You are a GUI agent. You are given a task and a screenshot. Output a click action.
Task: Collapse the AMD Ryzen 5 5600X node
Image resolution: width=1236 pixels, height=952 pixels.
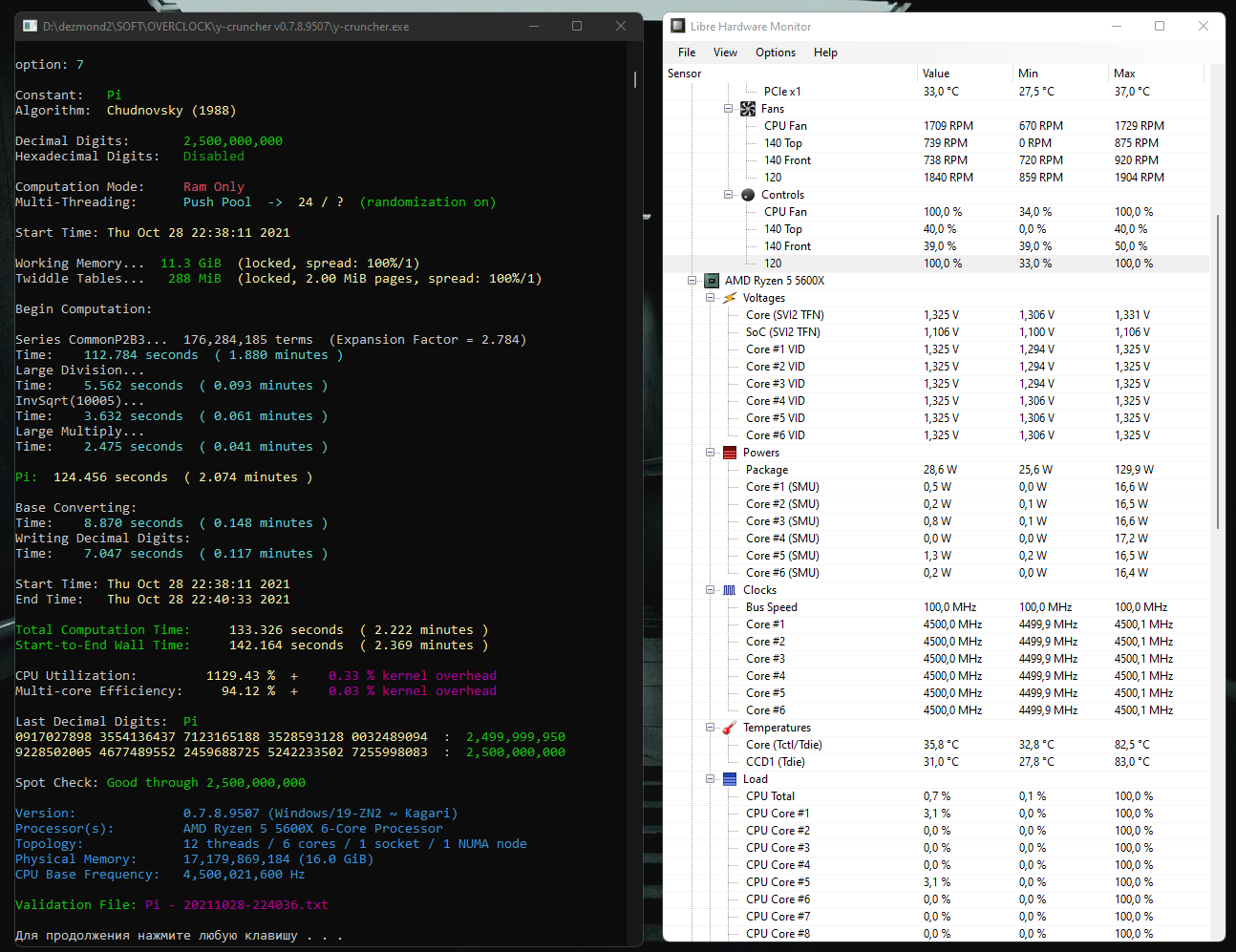pos(692,281)
